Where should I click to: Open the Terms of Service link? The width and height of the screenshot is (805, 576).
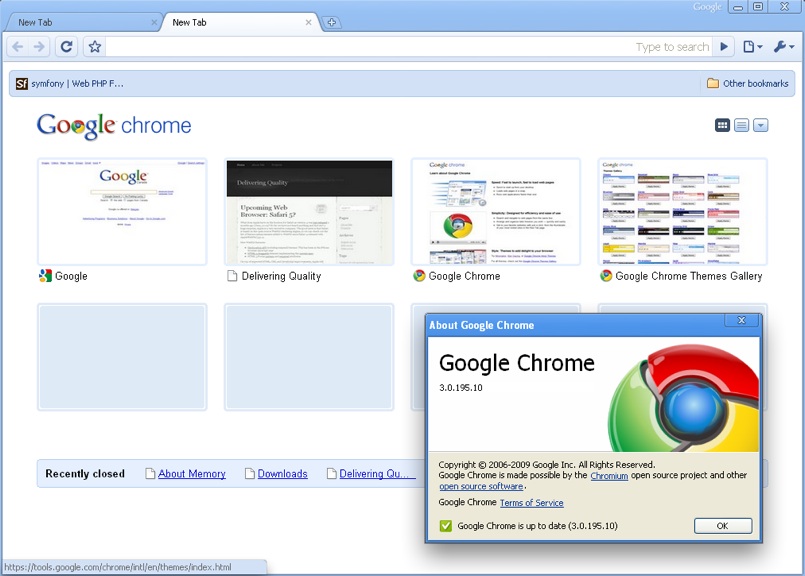click(531, 503)
